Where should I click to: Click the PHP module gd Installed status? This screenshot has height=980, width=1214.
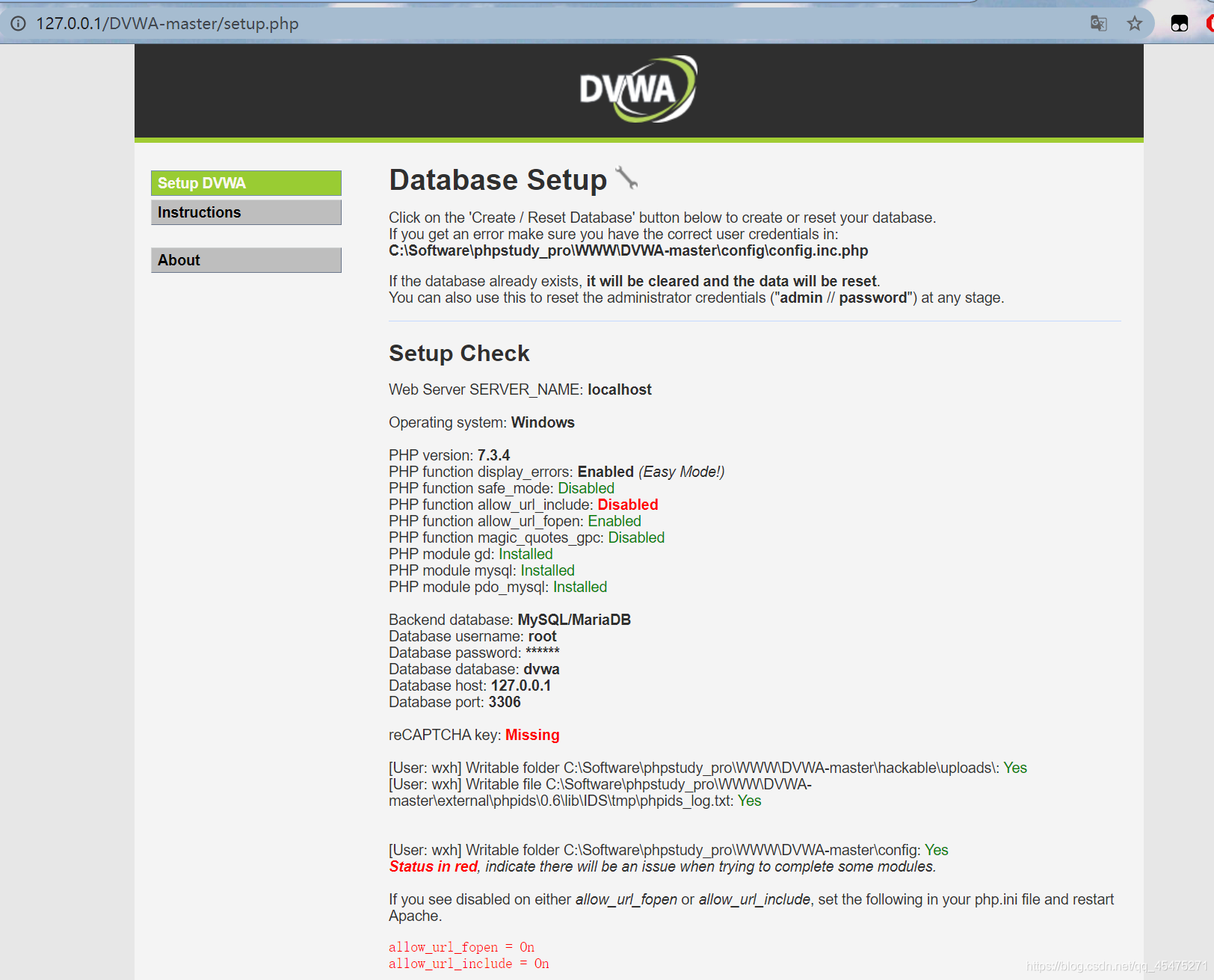coord(526,554)
